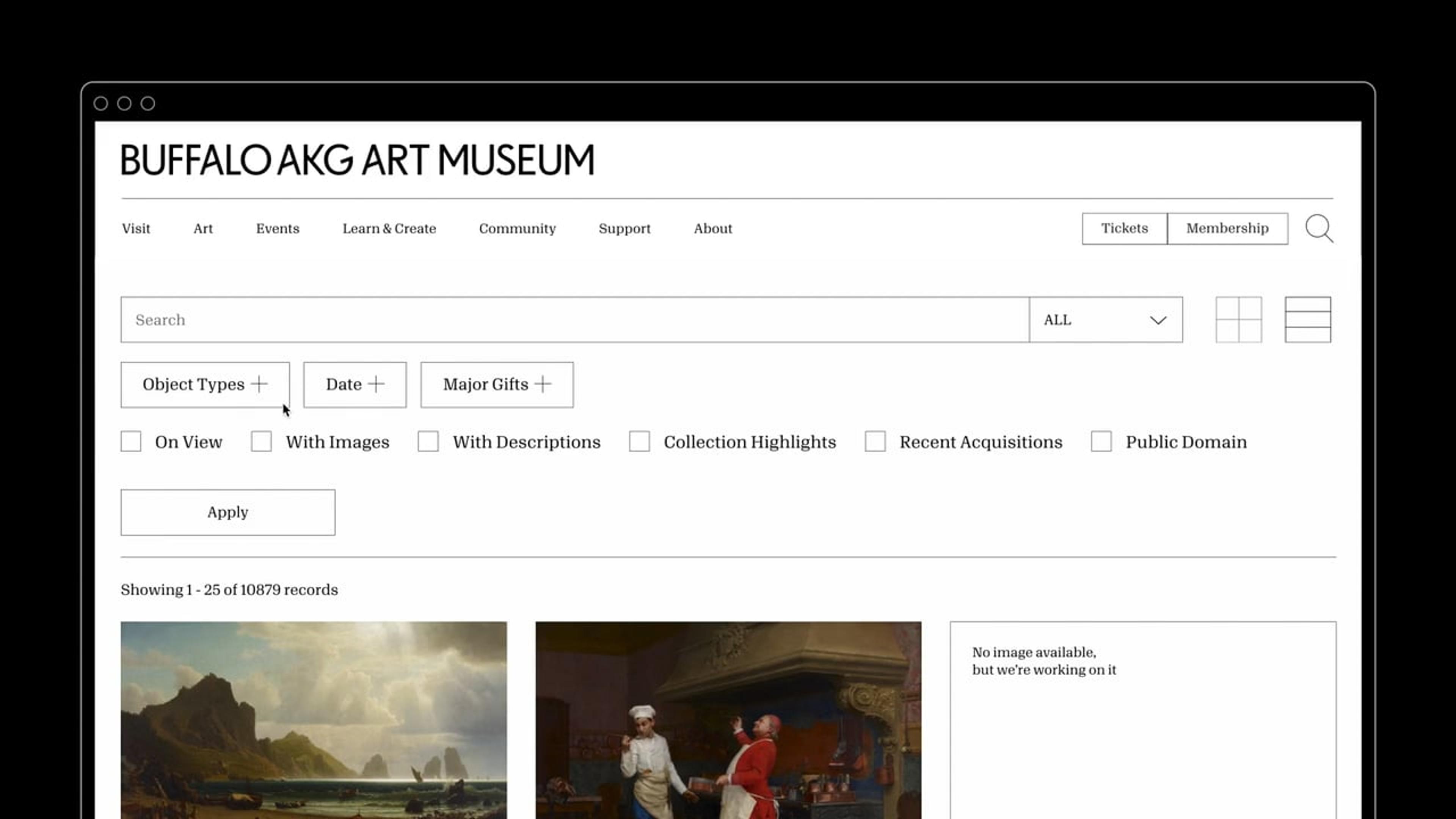The height and width of the screenshot is (819, 1456).
Task: Check the With Images filter
Action: 261,441
